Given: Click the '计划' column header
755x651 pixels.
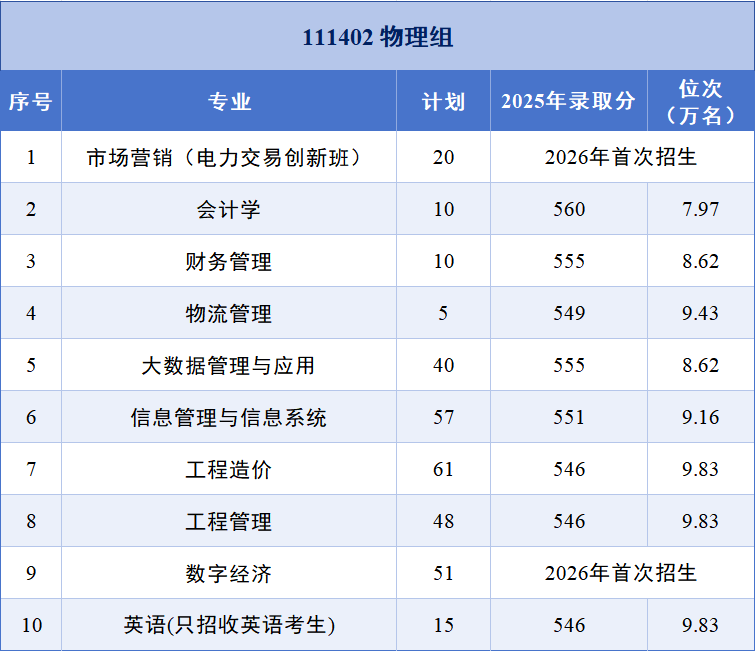Looking at the screenshot, I should point(443,102).
